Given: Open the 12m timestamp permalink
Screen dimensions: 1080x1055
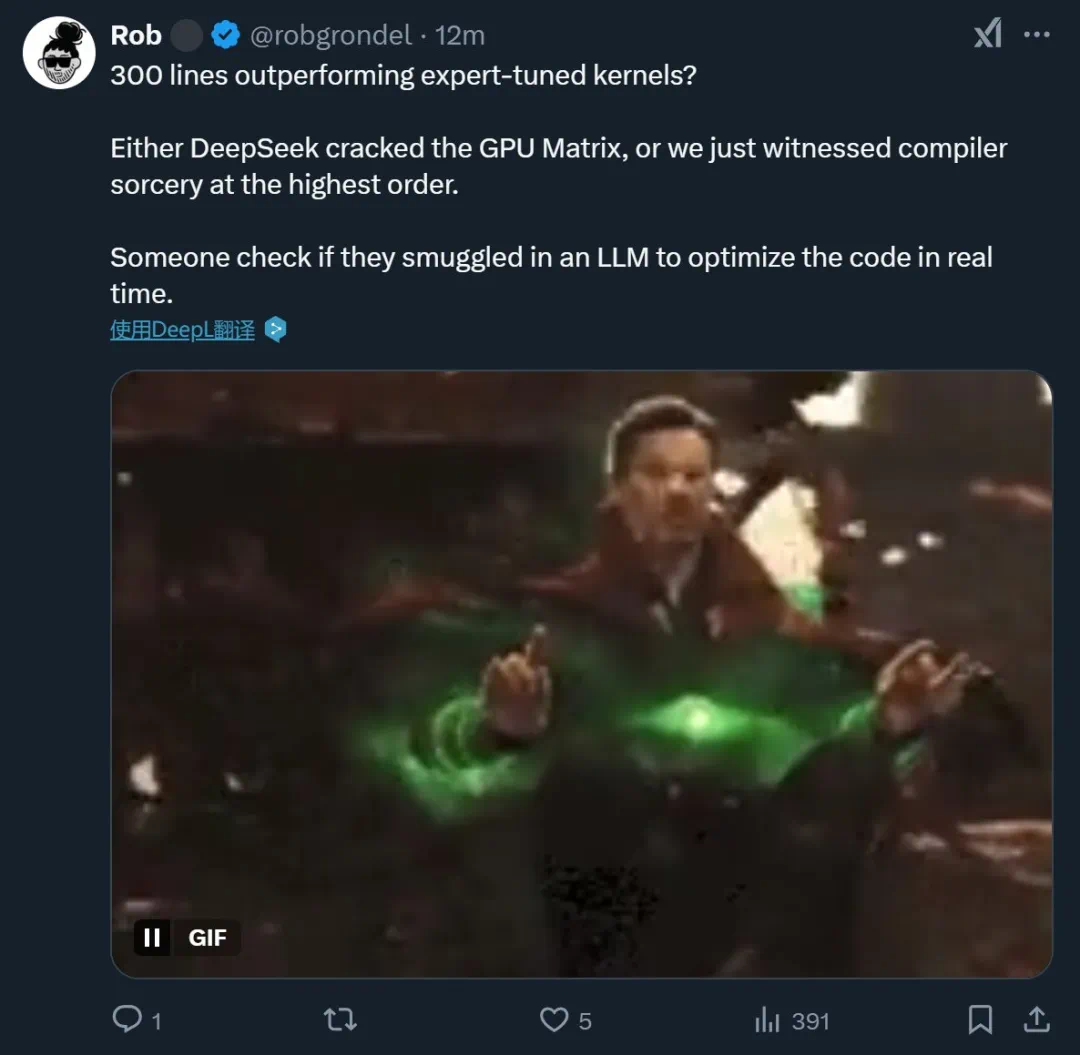Looking at the screenshot, I should pyautogui.click(x=460, y=36).
